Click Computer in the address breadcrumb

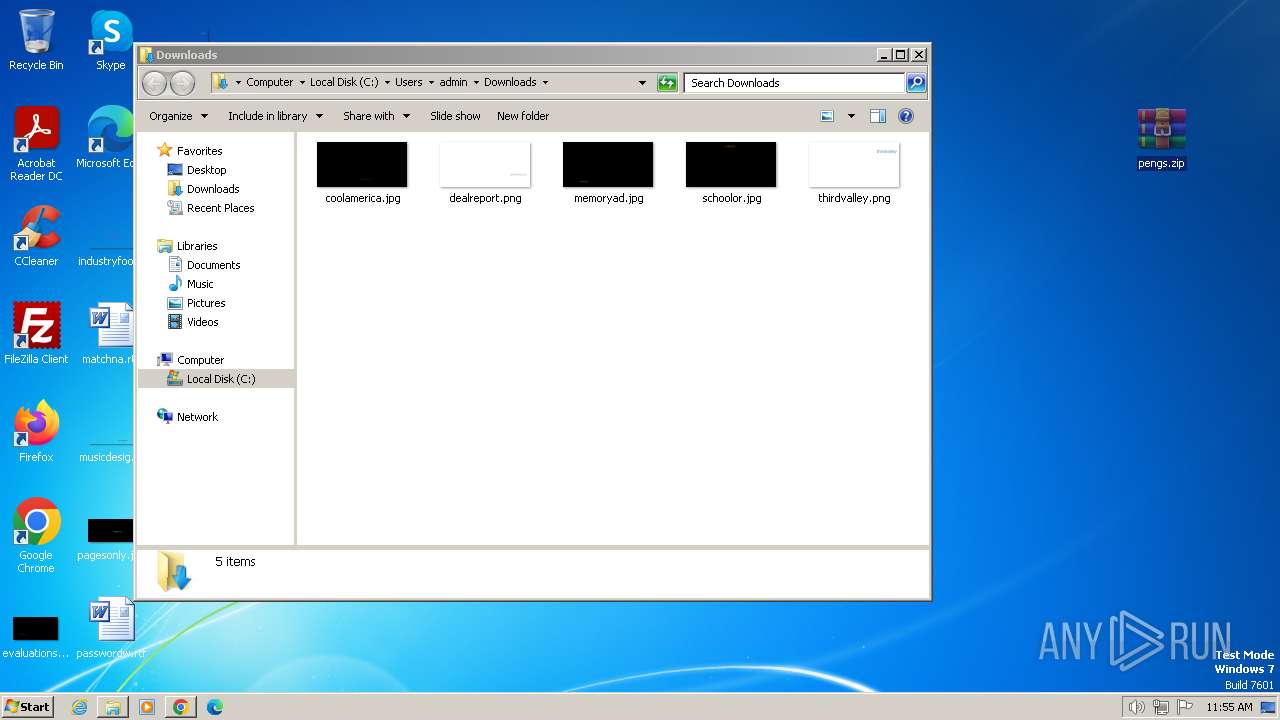(270, 82)
